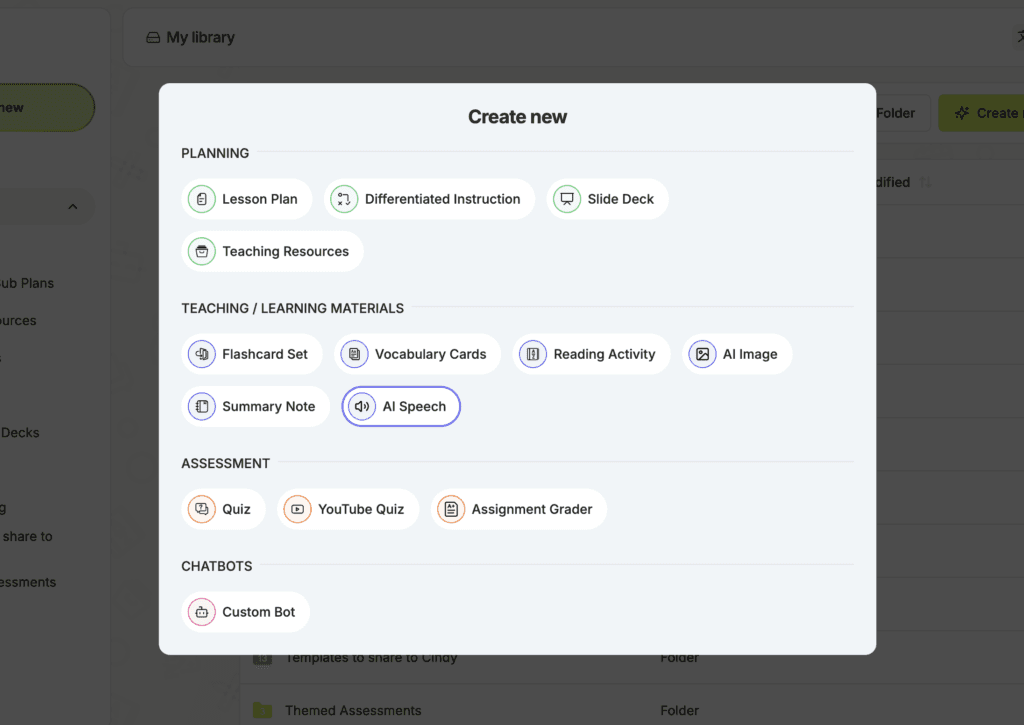Image resolution: width=1024 pixels, height=725 pixels.
Task: Select AI Image label
Action: click(x=750, y=354)
